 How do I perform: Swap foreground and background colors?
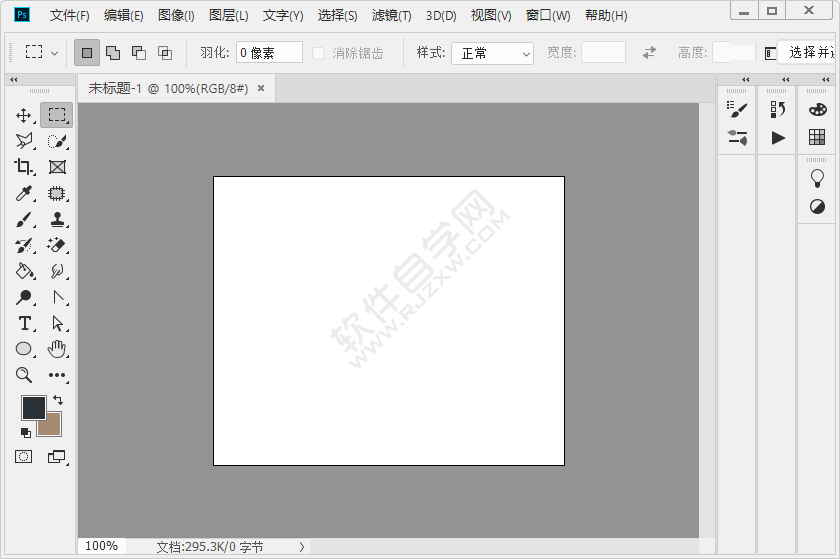tap(58, 400)
